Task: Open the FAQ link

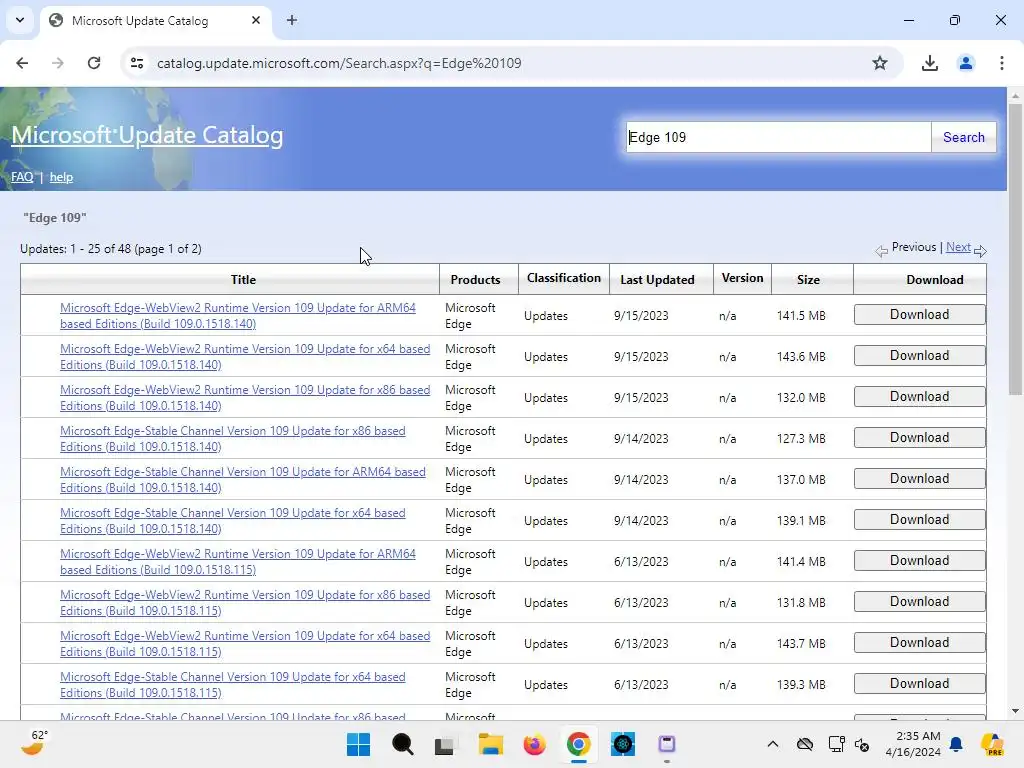Action: coord(22,177)
